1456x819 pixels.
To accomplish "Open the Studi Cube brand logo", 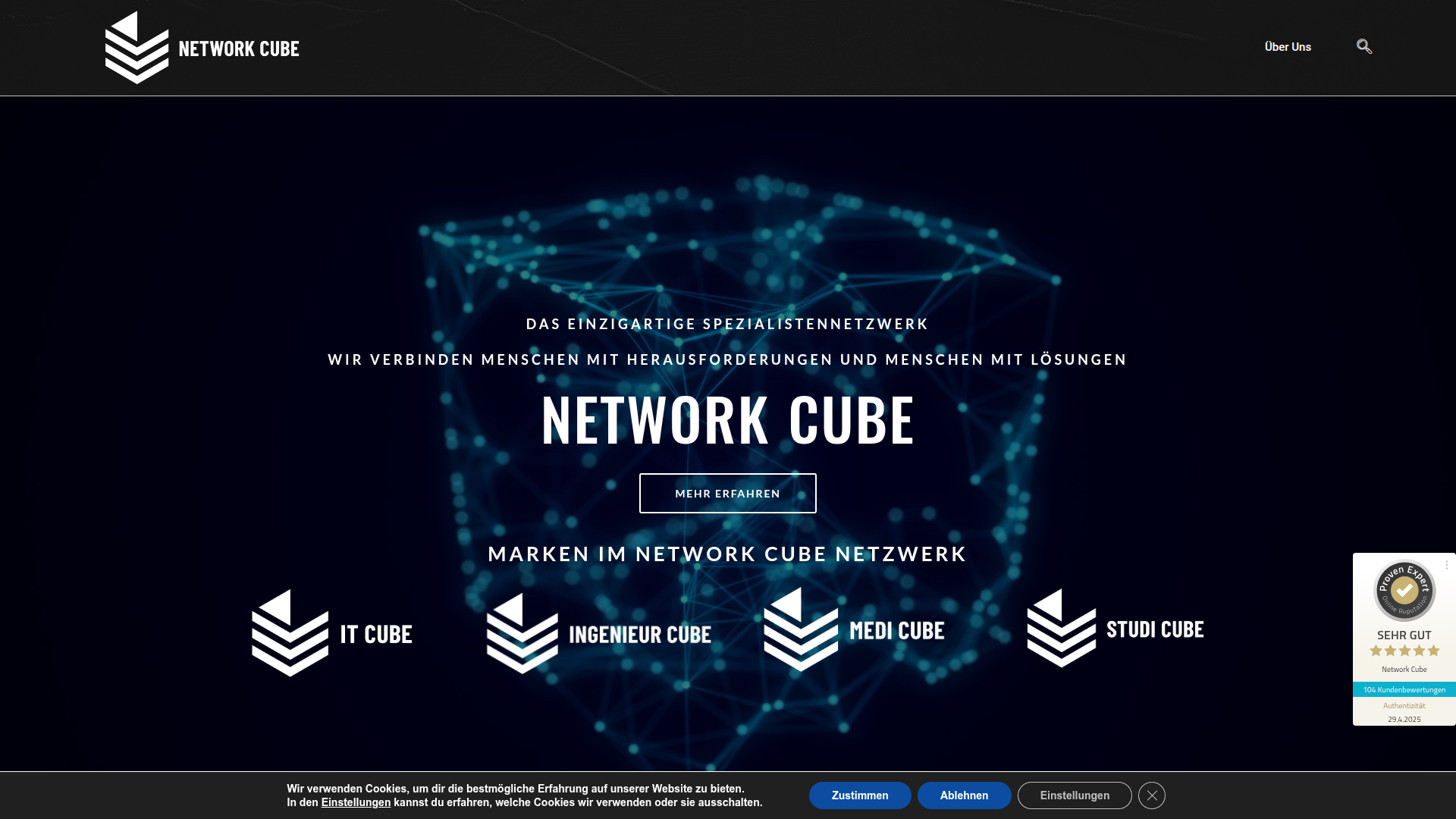I will (x=1116, y=629).
